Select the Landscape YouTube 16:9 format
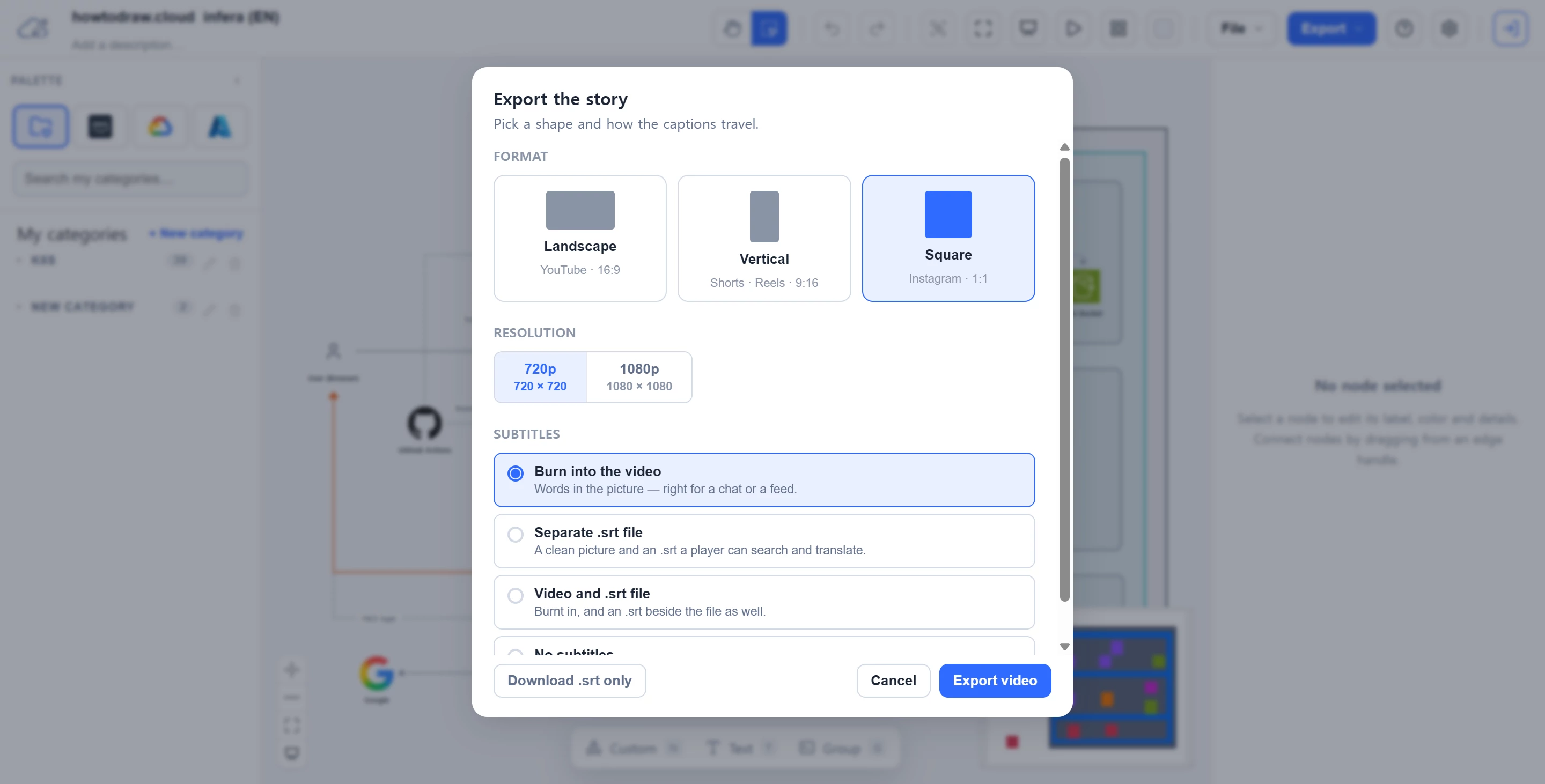The image size is (1545, 784). (579, 238)
